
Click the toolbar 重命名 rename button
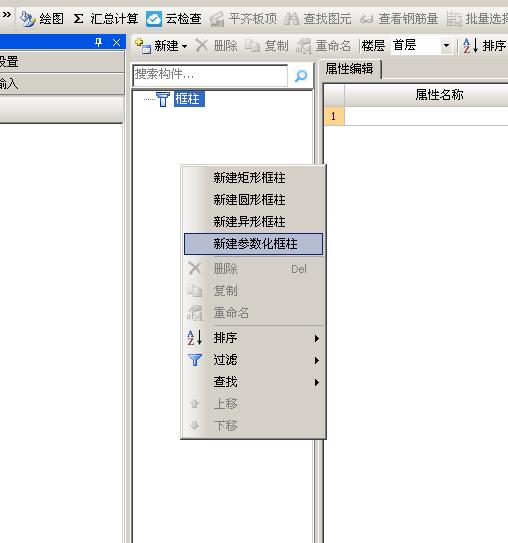click(323, 46)
